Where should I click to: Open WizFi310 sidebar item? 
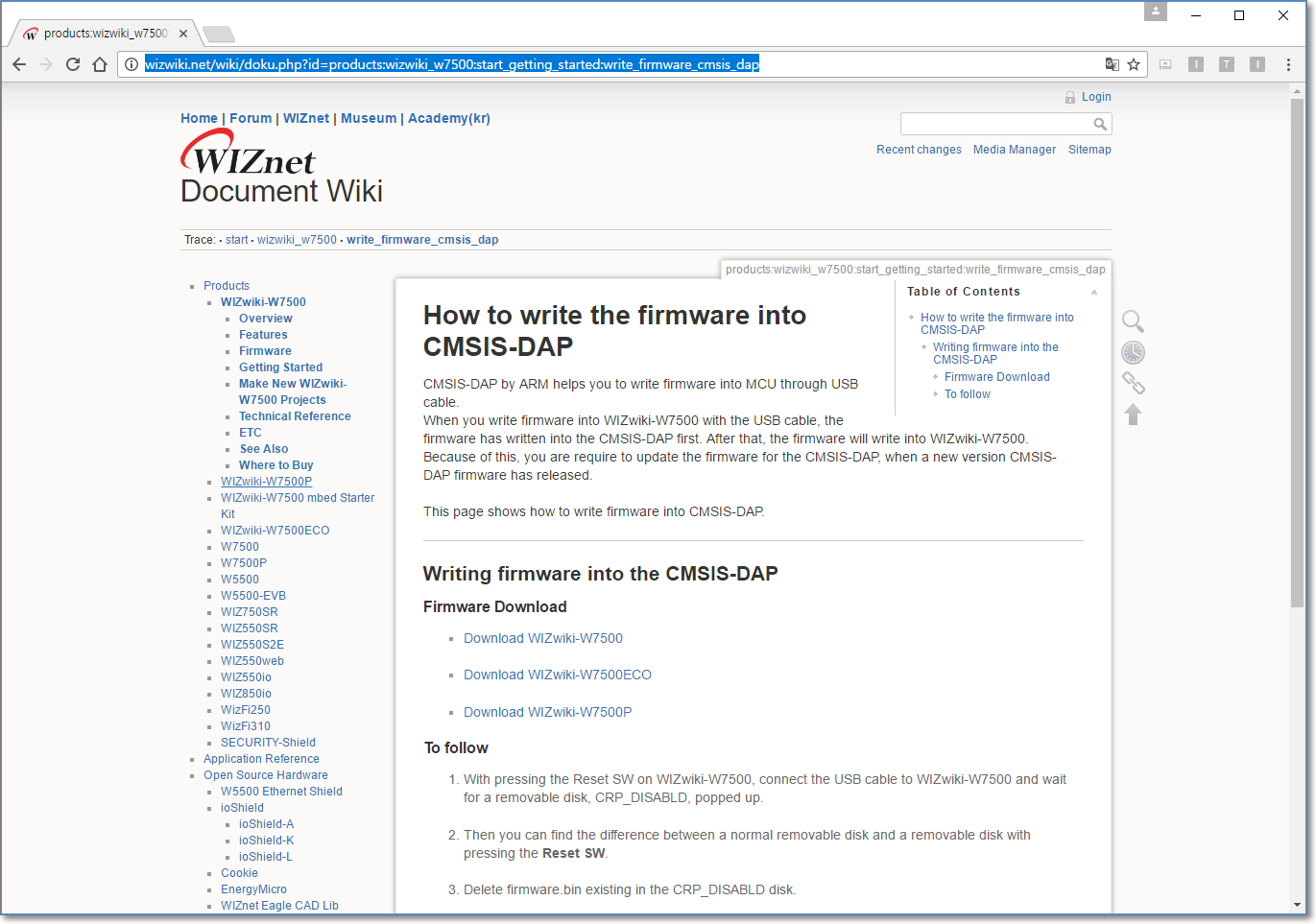pos(246,726)
